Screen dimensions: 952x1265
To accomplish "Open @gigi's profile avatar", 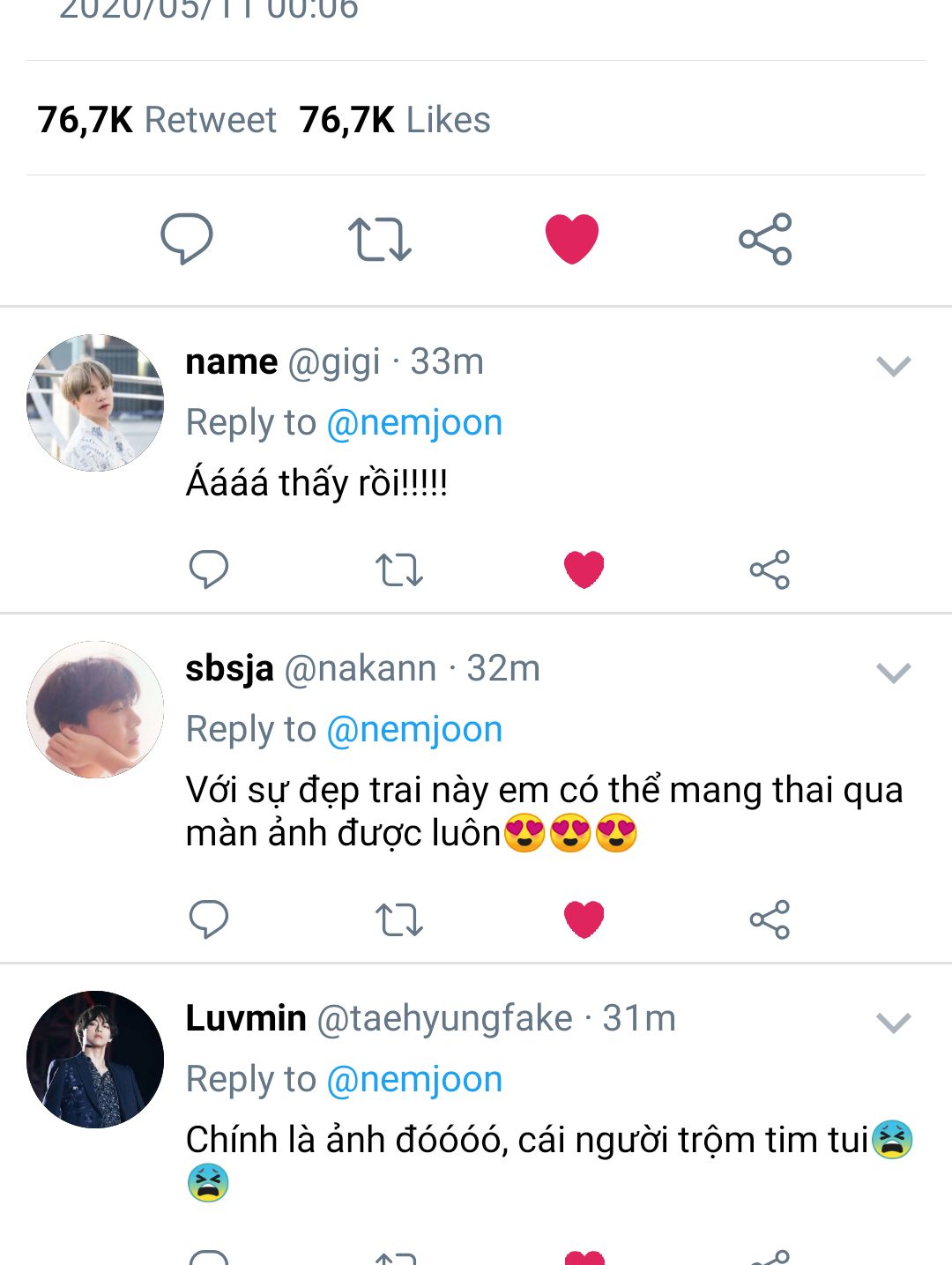I will tap(95, 403).
